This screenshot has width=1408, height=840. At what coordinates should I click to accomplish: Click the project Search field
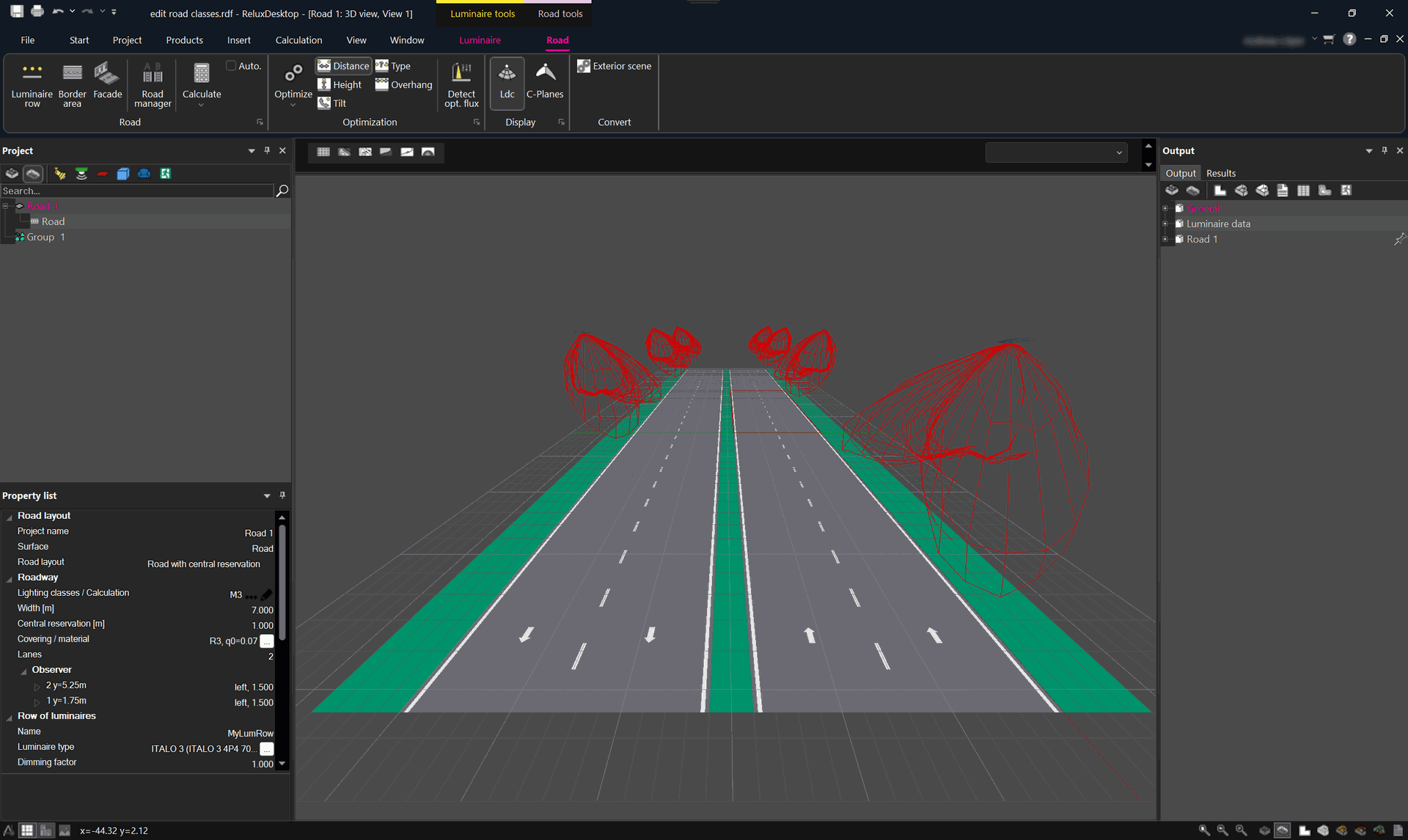(x=137, y=191)
